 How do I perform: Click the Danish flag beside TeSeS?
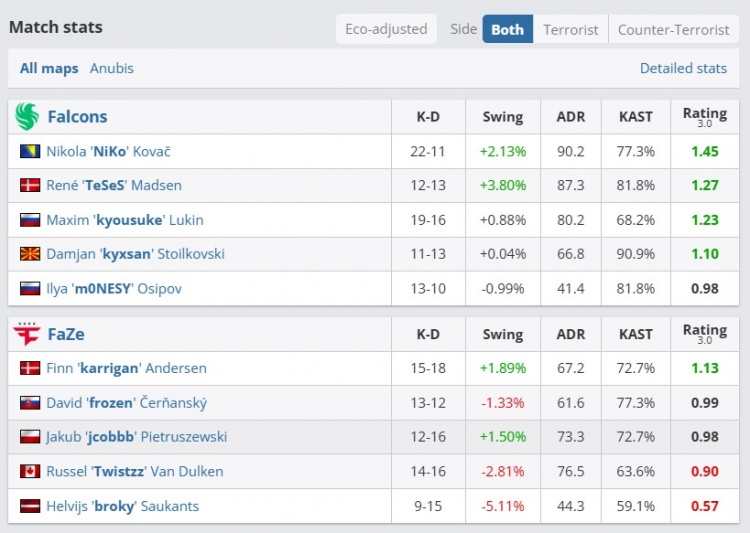[x=30, y=185]
